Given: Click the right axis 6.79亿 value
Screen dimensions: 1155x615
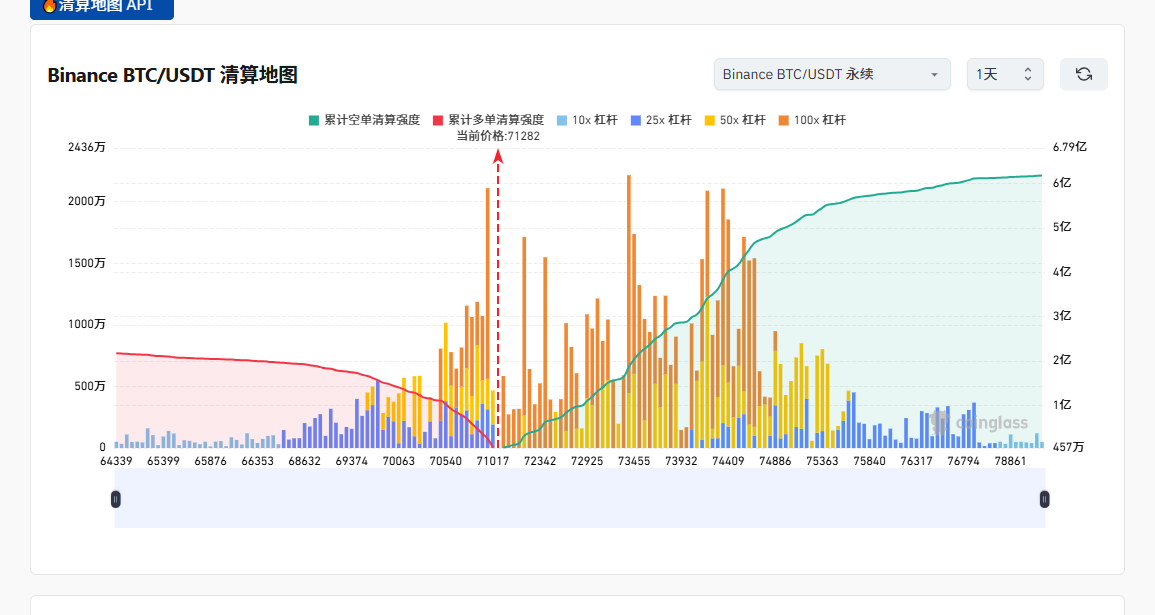Looking at the screenshot, I should [x=1070, y=147].
